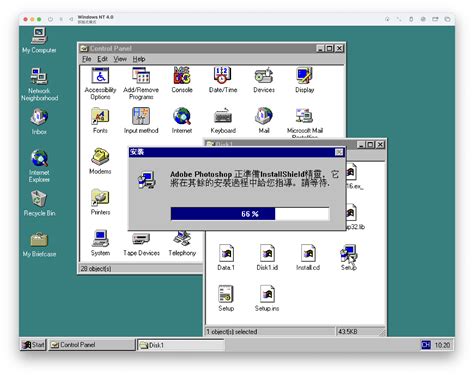The image size is (474, 377).
Task: Click the Disk1.id file icon
Action: pyautogui.click(x=267, y=257)
